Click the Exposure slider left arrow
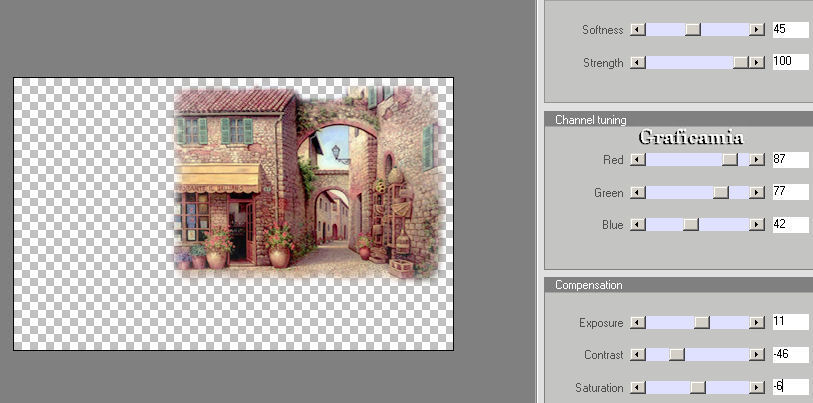Viewport: 813px width, 403px height. [x=638, y=323]
